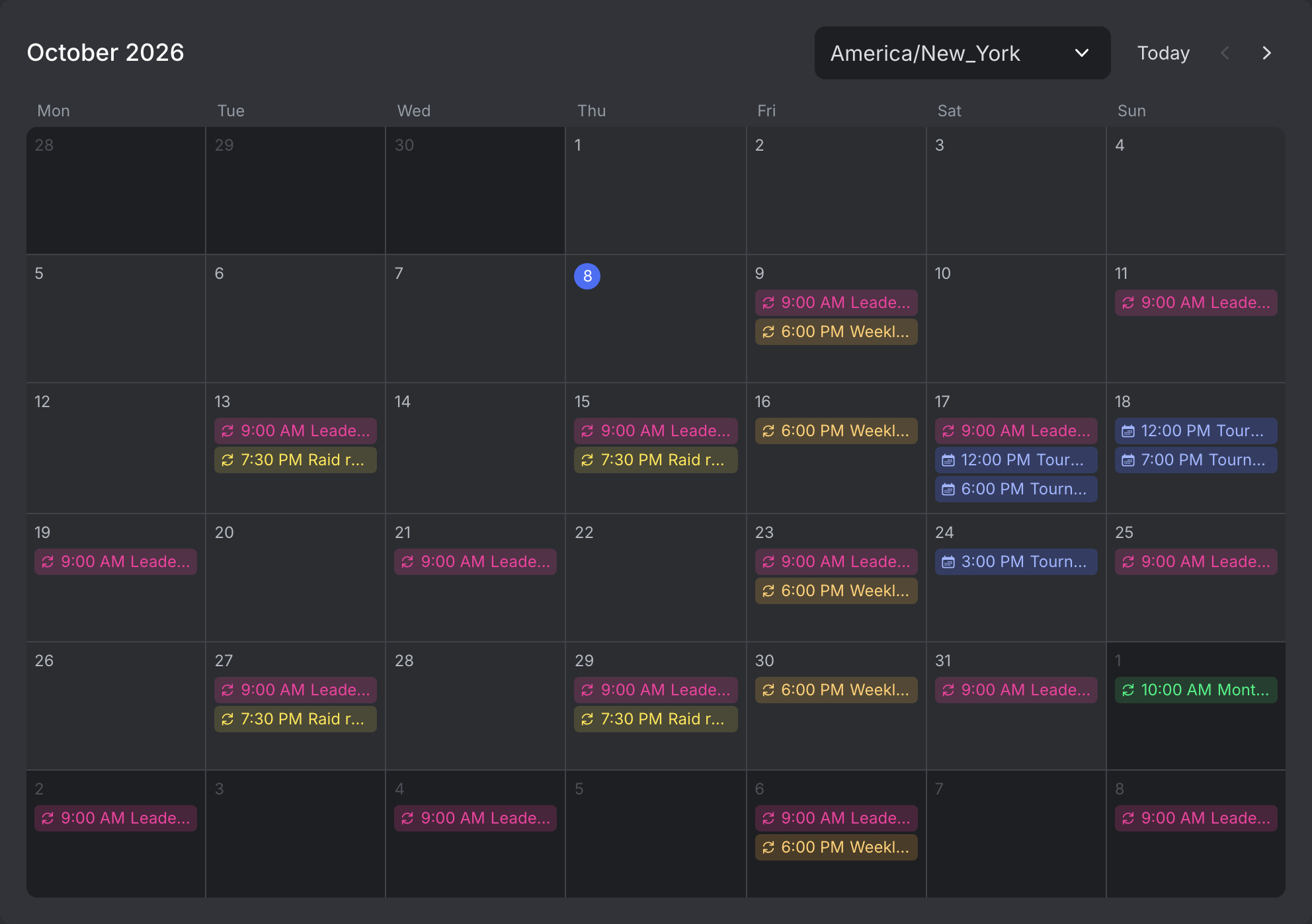Click the timezone dropdown chevron arrow
Screen dimensions: 1312x924
tap(1082, 53)
